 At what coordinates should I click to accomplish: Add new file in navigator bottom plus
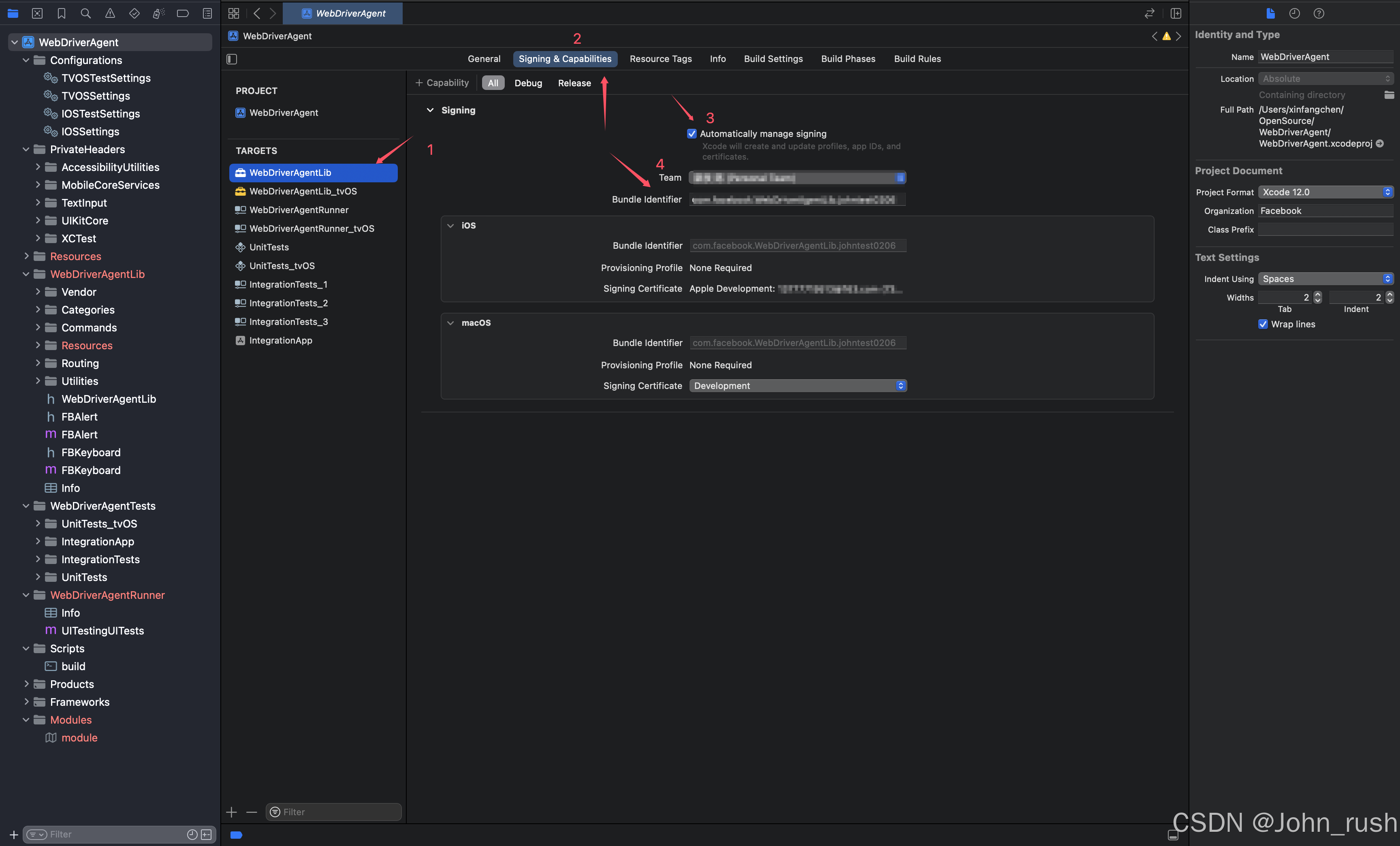pyautogui.click(x=14, y=834)
